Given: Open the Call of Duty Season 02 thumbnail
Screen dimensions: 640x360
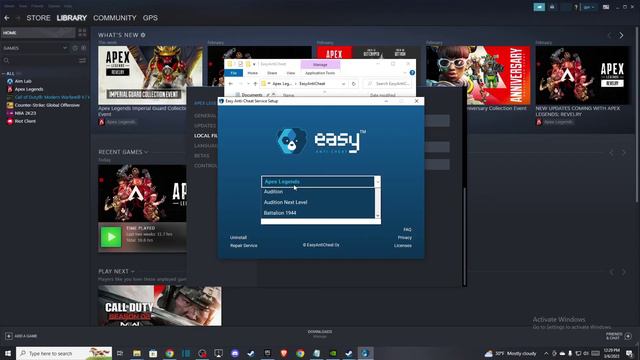Looking at the screenshot, I should pos(160,306).
